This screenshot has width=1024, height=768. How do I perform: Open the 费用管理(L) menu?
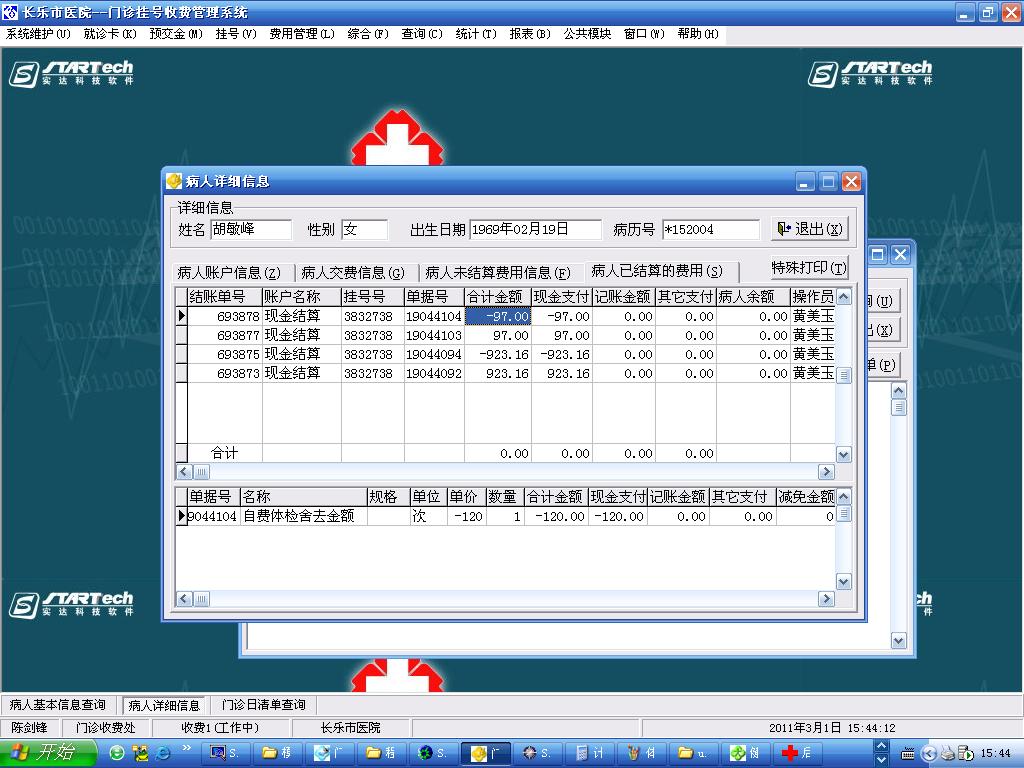(302, 33)
